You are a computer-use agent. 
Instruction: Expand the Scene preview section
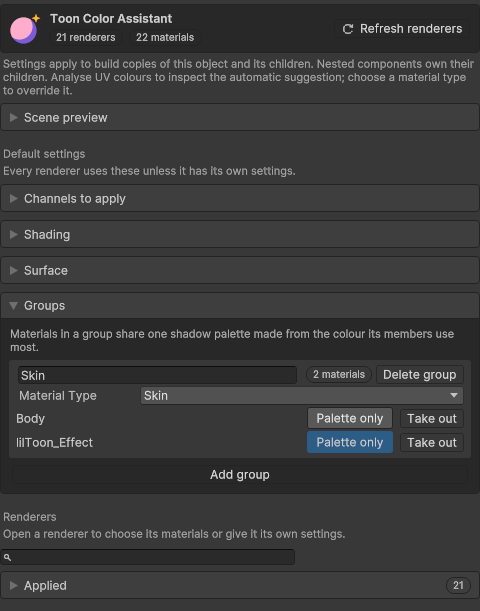[240, 117]
